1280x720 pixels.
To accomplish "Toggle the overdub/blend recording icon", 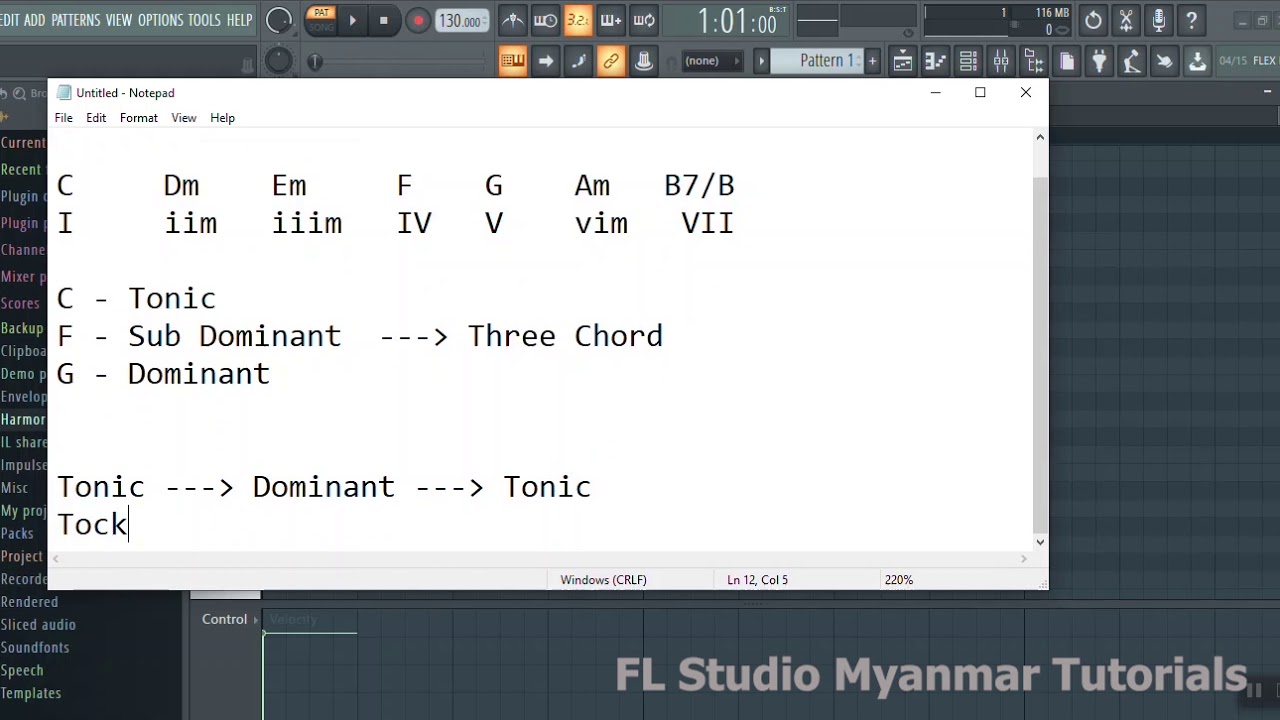I will (611, 20).
